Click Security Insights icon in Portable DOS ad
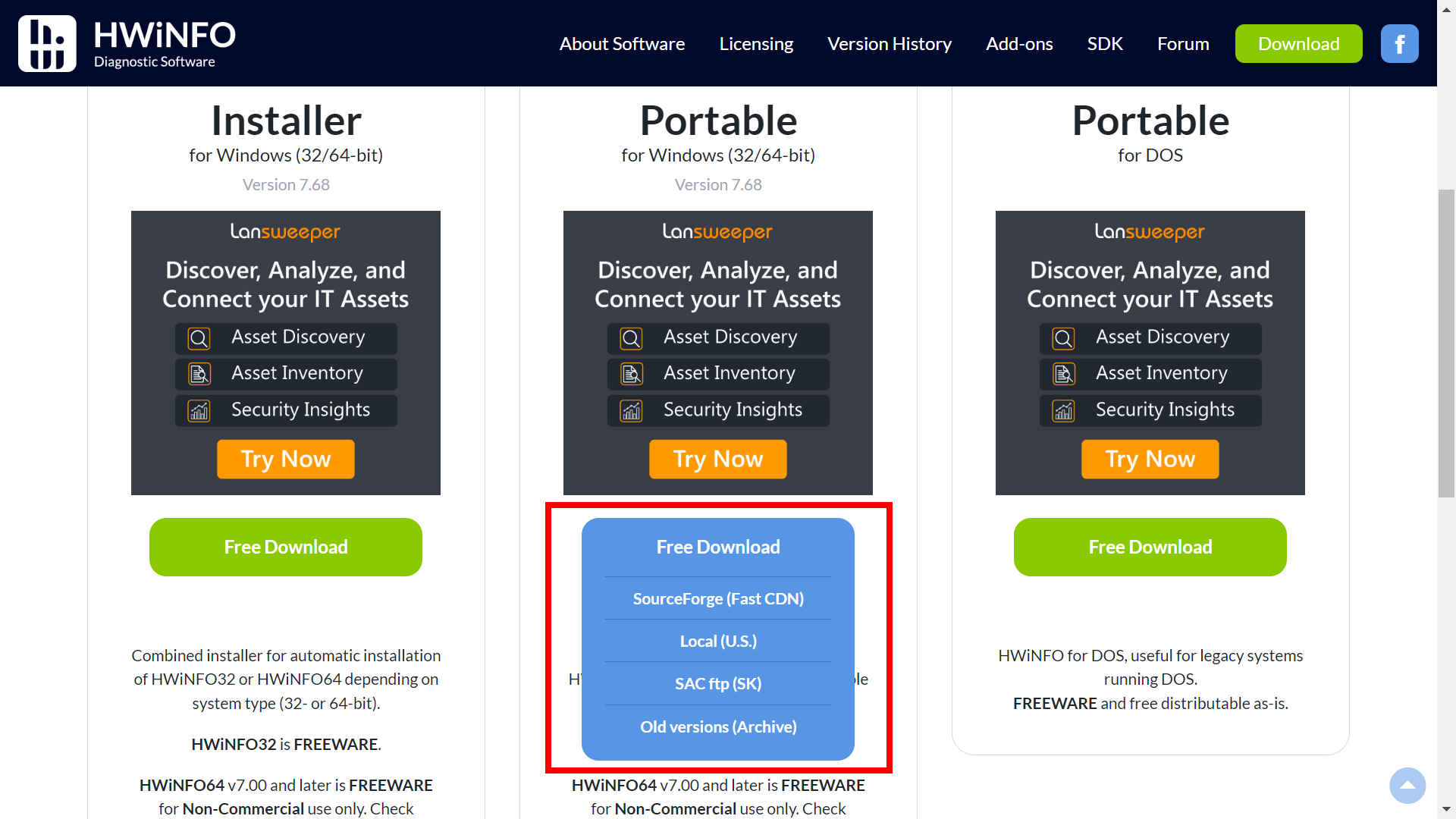This screenshot has width=1456, height=819. point(1063,410)
